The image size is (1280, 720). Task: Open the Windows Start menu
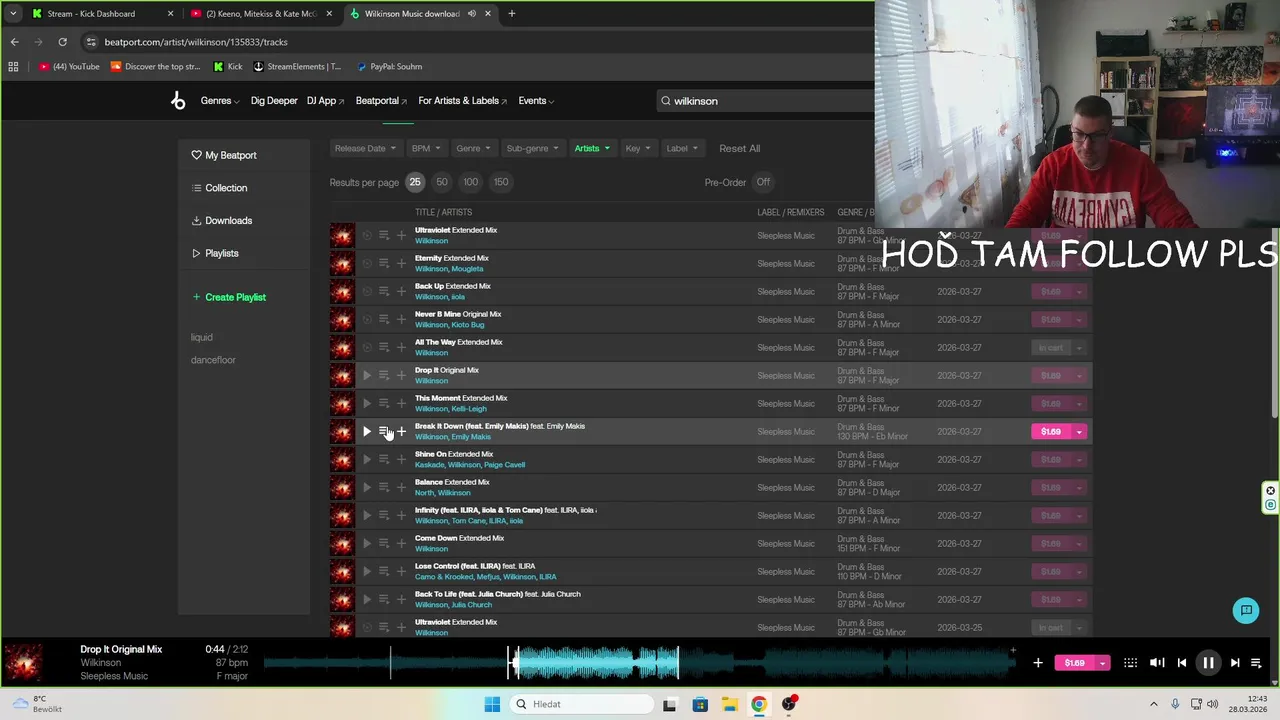492,704
